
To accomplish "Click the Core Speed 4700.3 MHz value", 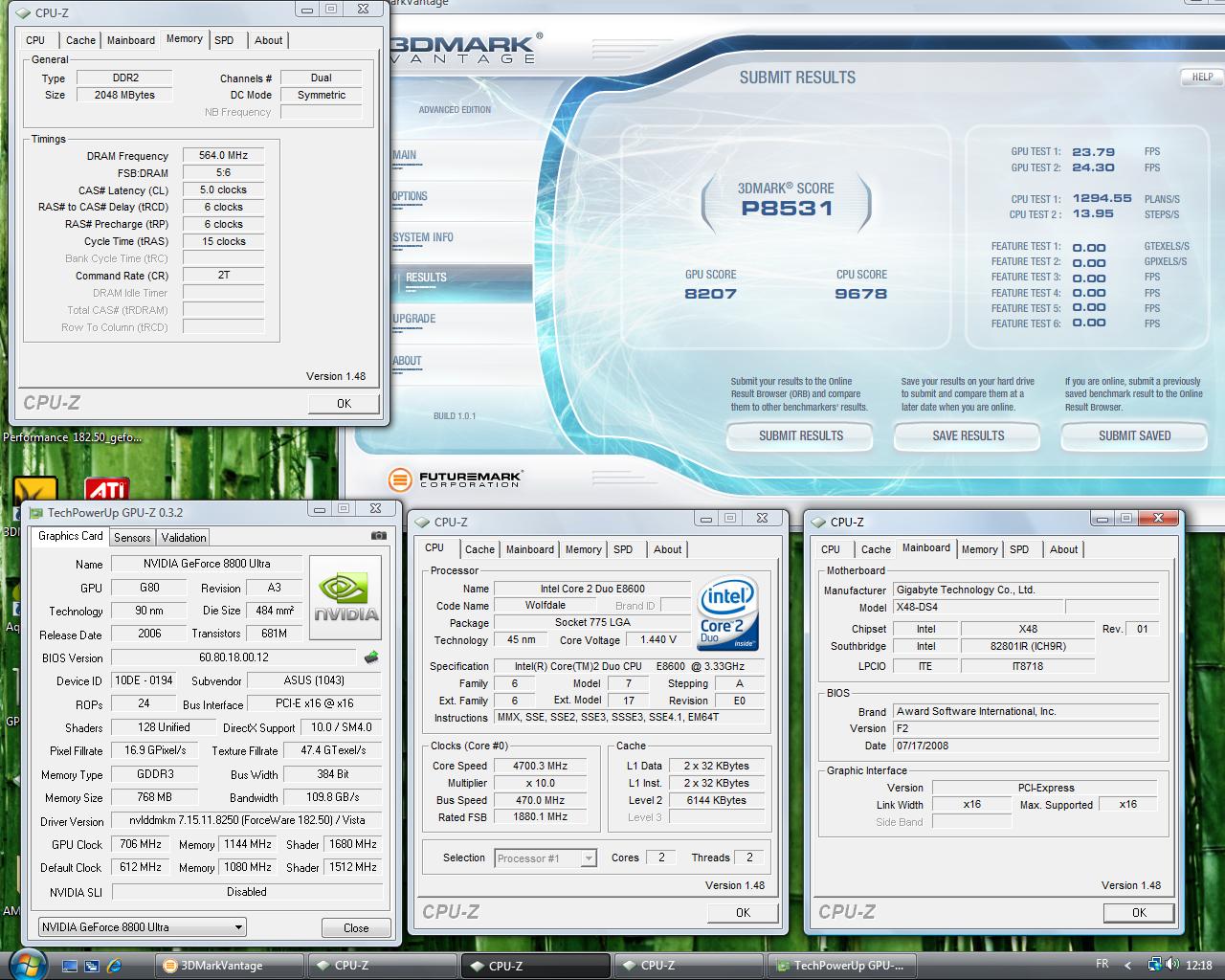I will pos(540,766).
